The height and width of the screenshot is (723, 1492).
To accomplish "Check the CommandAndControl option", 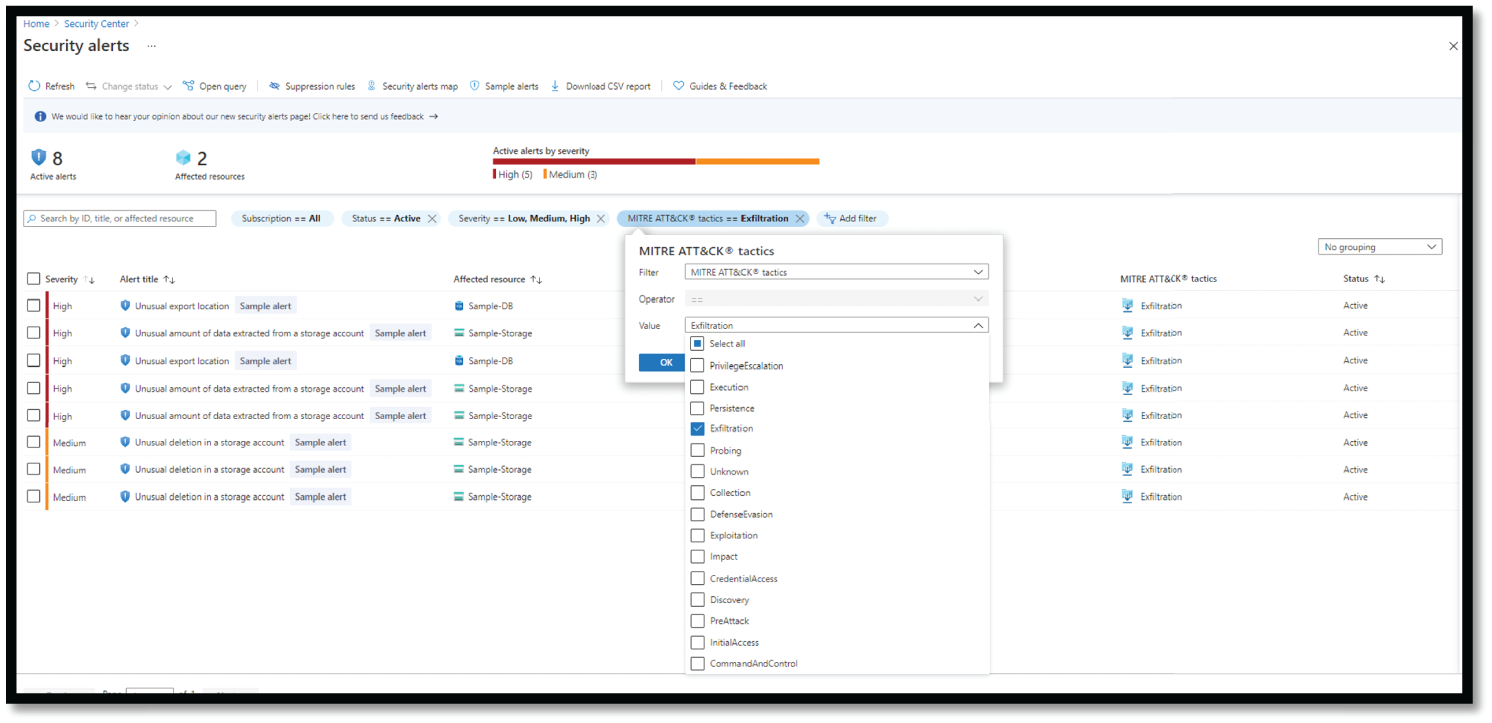I will 697,663.
